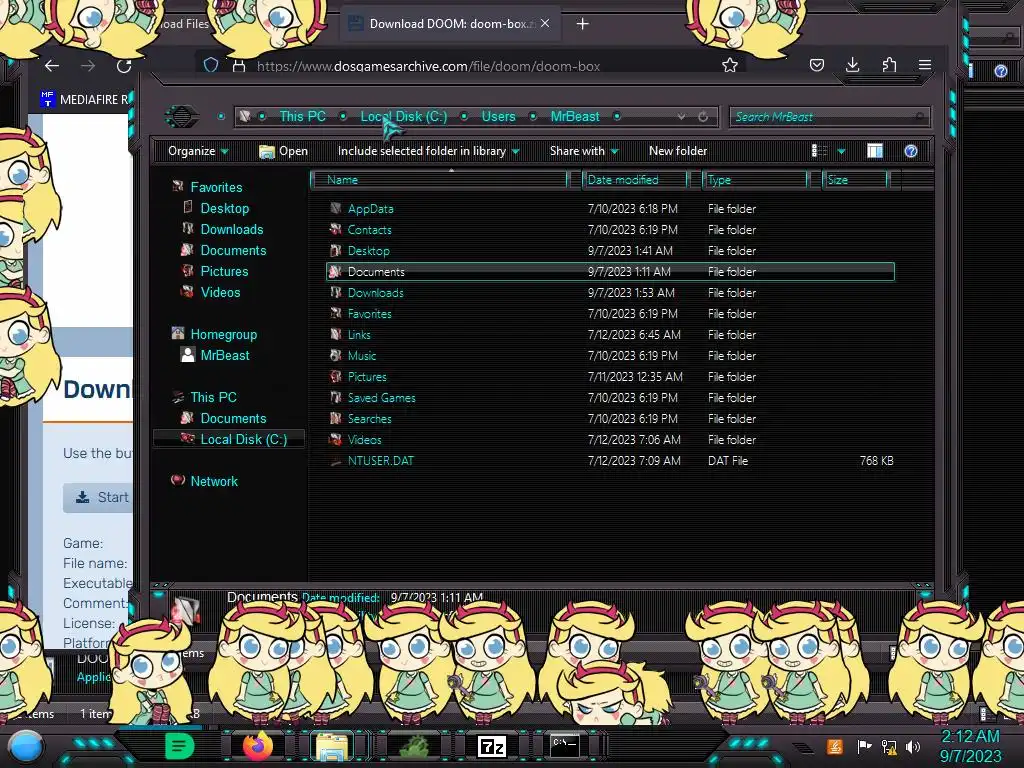Open Firefox hamburger menu
1024x768 pixels.
(925, 65)
